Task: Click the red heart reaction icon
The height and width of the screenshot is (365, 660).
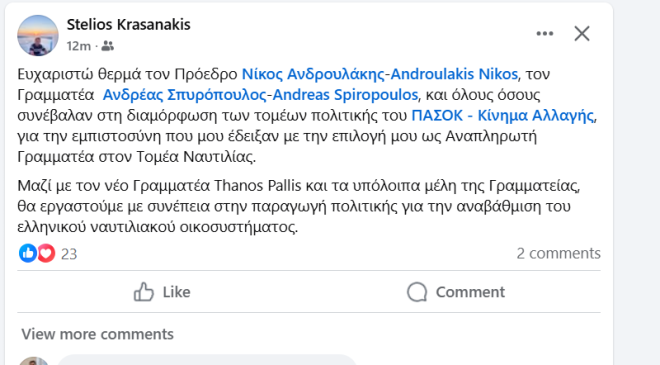Action: (46, 253)
